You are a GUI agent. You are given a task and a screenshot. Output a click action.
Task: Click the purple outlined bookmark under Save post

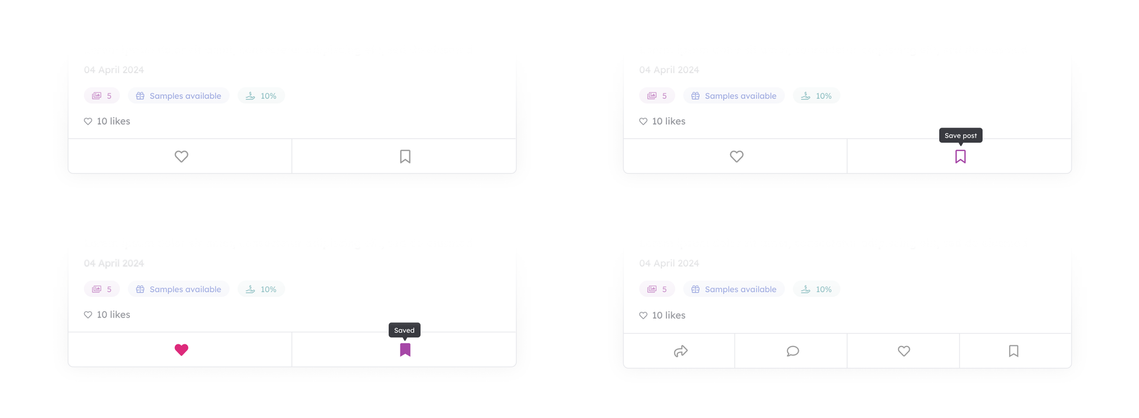pos(960,156)
